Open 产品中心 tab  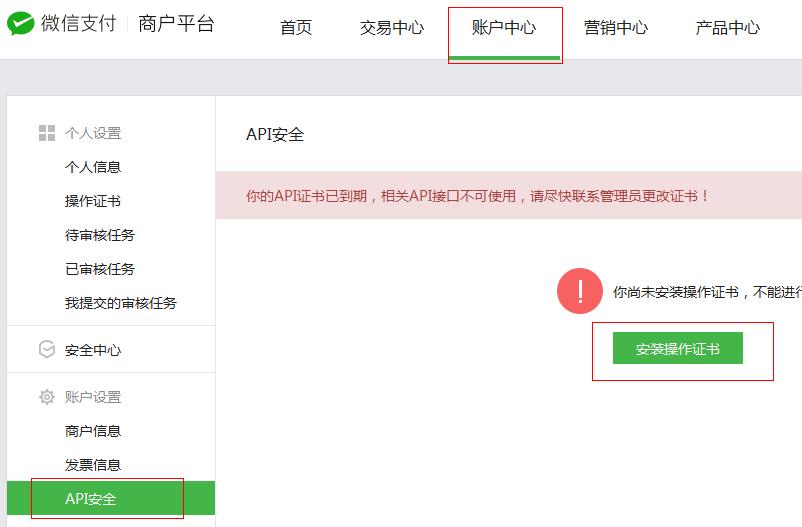tap(728, 28)
